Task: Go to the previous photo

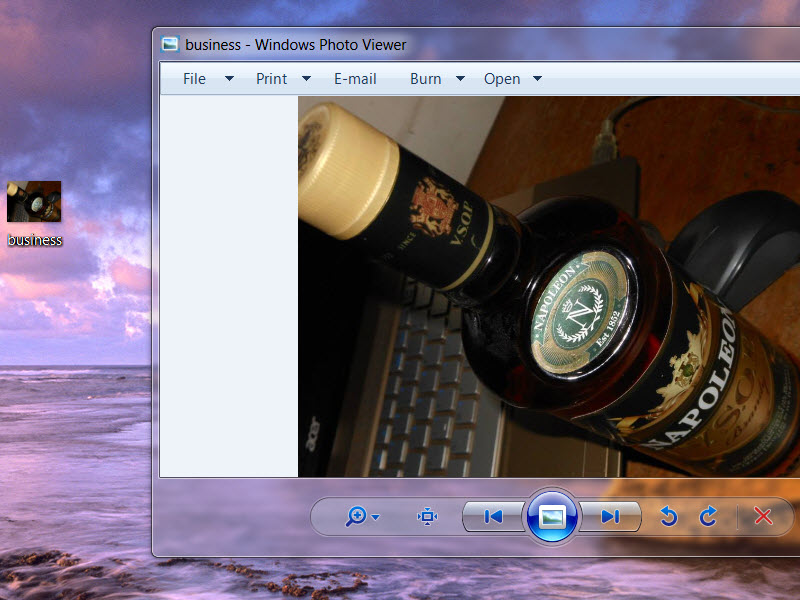Action: coord(493,517)
